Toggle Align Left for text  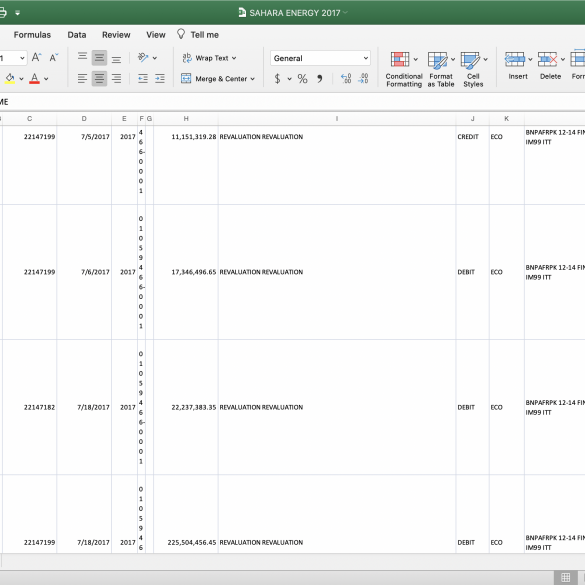point(82,79)
